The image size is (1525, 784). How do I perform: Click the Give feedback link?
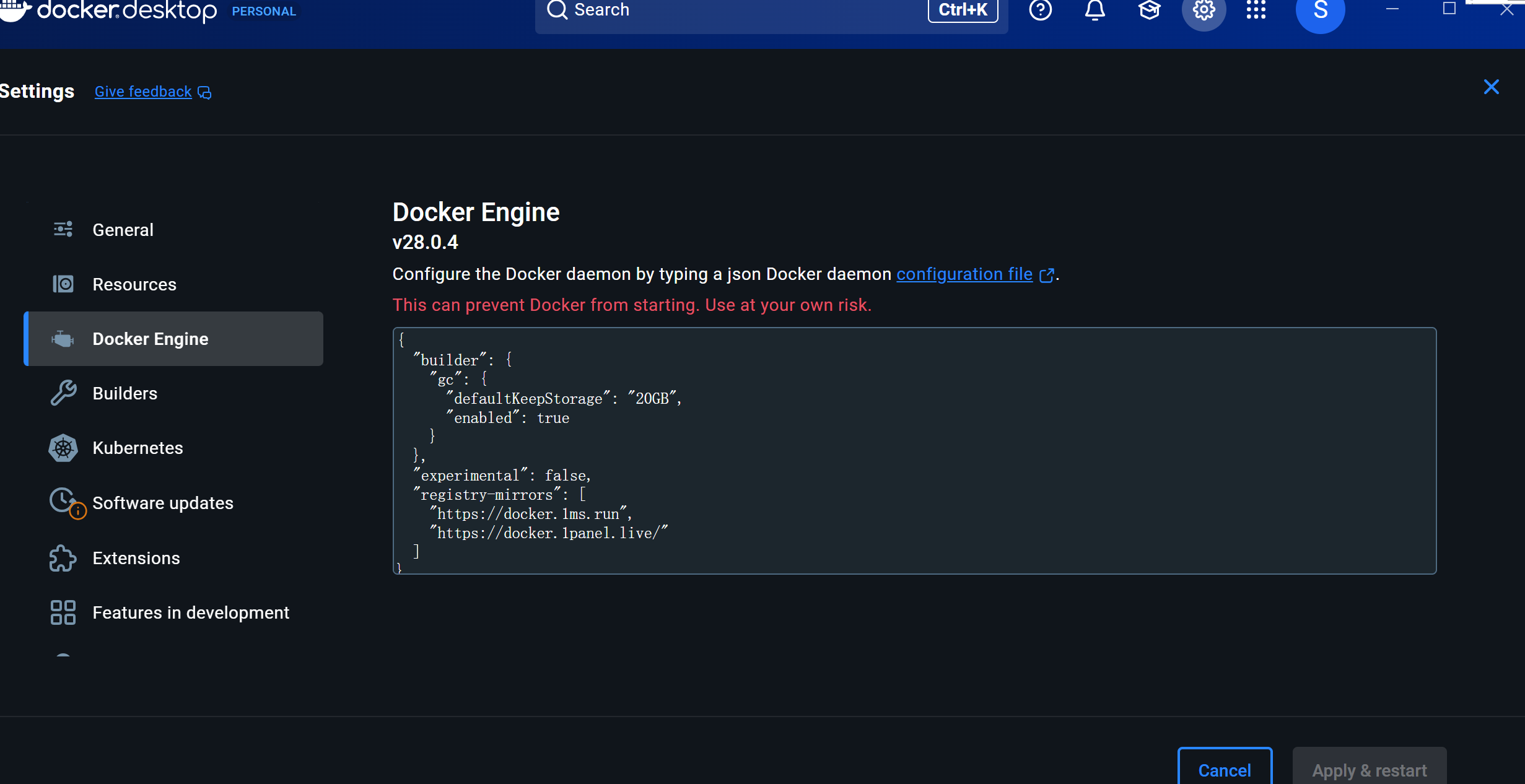point(143,92)
